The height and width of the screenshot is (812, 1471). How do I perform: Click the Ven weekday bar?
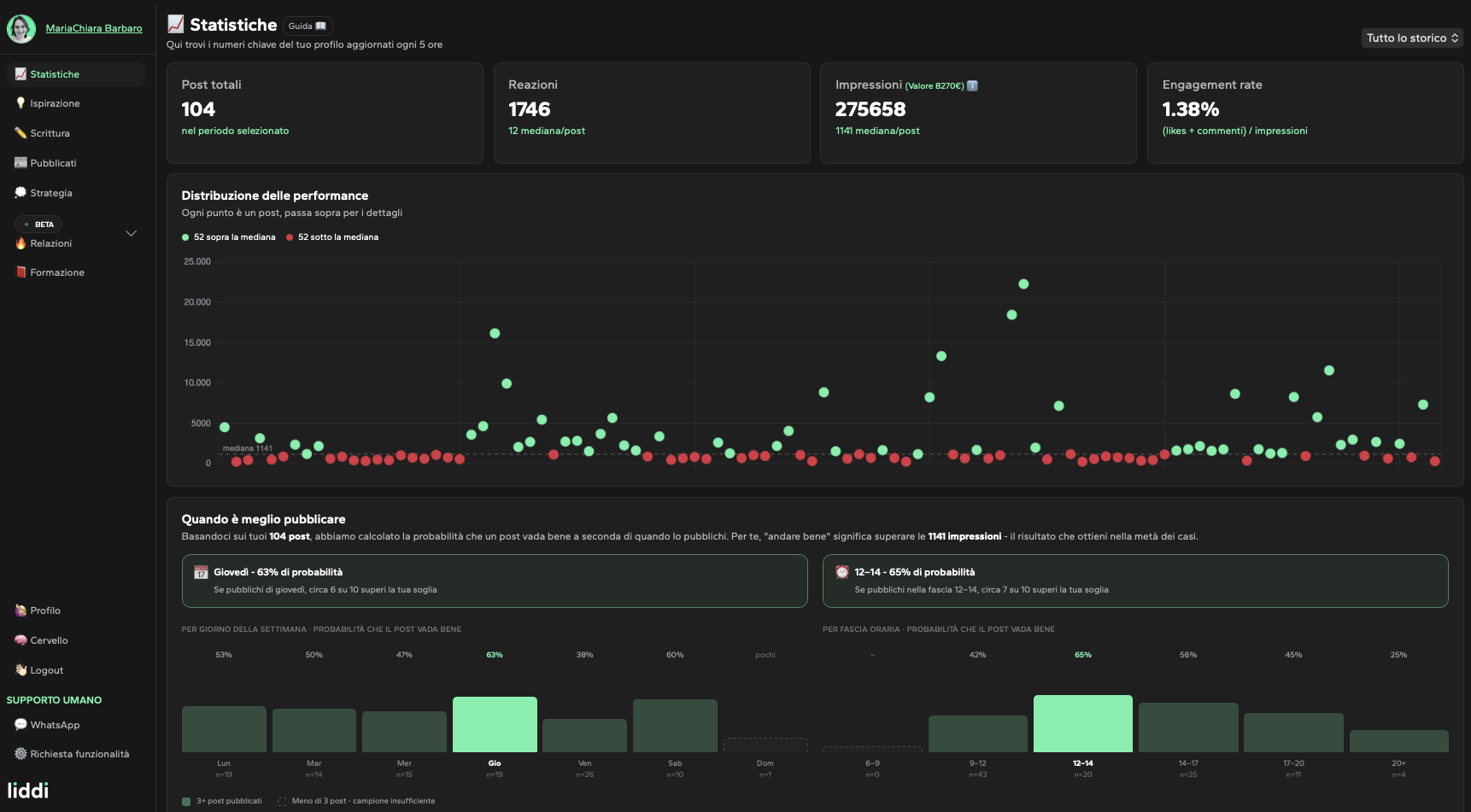pyautogui.click(x=584, y=735)
